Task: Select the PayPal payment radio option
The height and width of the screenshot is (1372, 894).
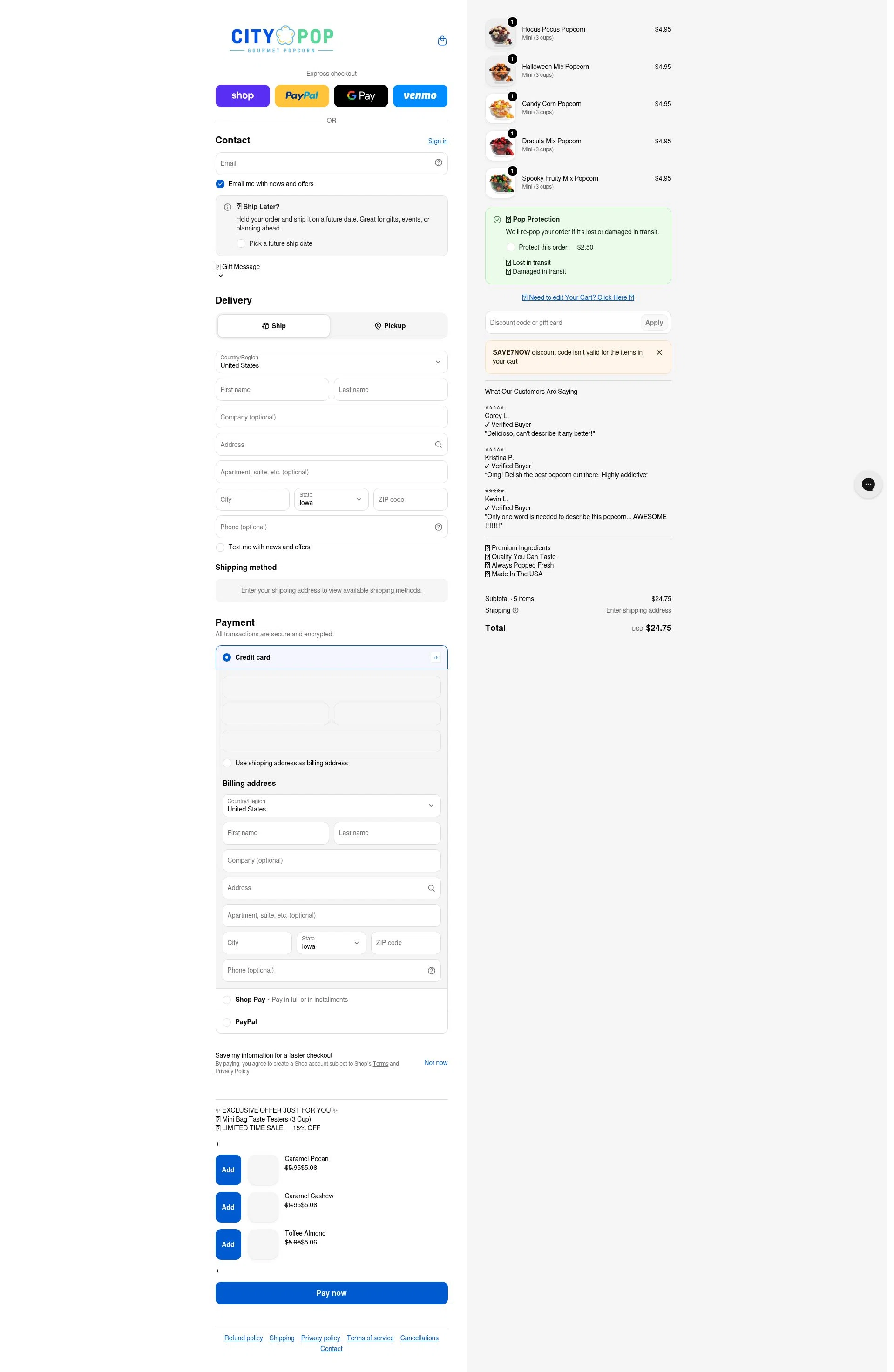Action: click(x=226, y=1022)
